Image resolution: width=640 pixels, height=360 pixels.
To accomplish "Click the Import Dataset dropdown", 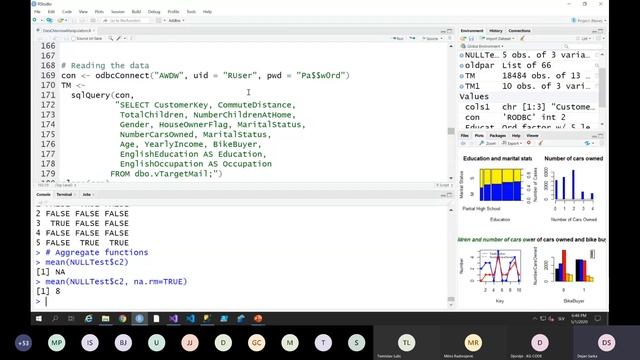I will (x=497, y=38).
